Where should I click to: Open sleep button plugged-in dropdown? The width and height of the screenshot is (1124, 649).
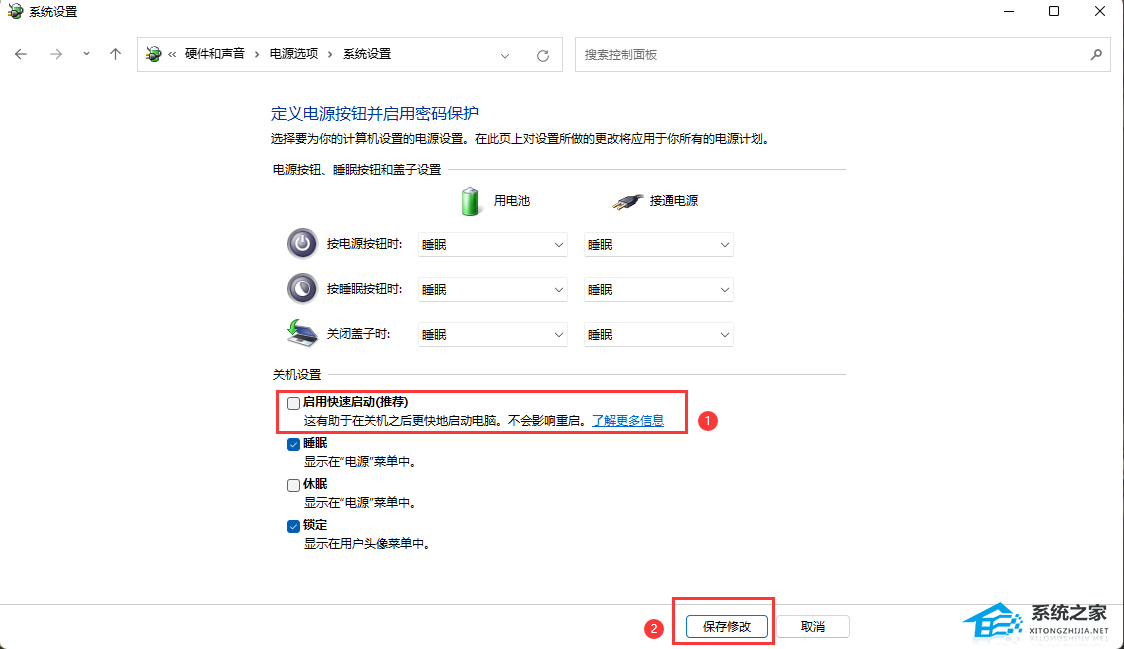[x=658, y=290]
